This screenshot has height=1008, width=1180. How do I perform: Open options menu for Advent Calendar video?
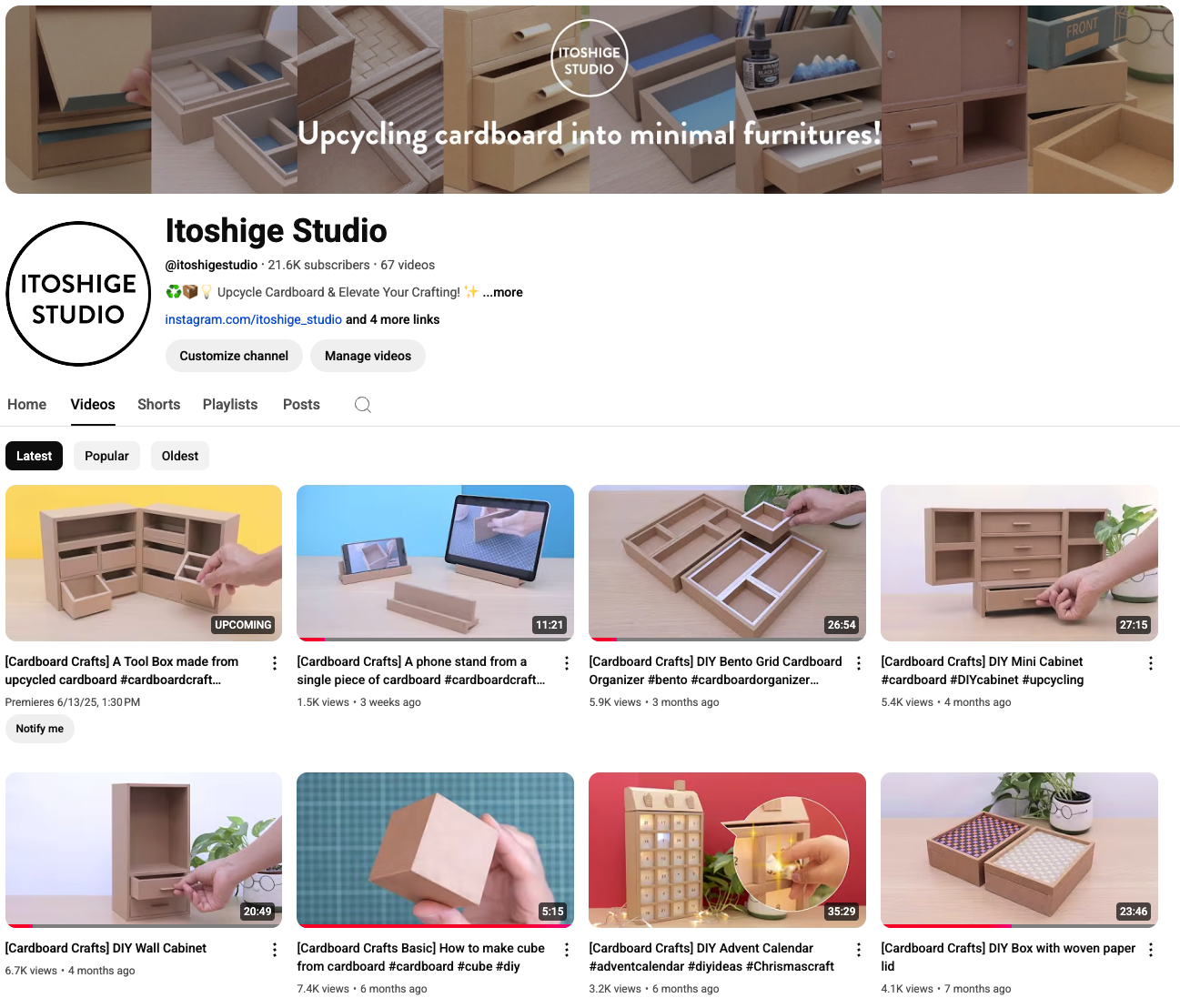pos(859,950)
